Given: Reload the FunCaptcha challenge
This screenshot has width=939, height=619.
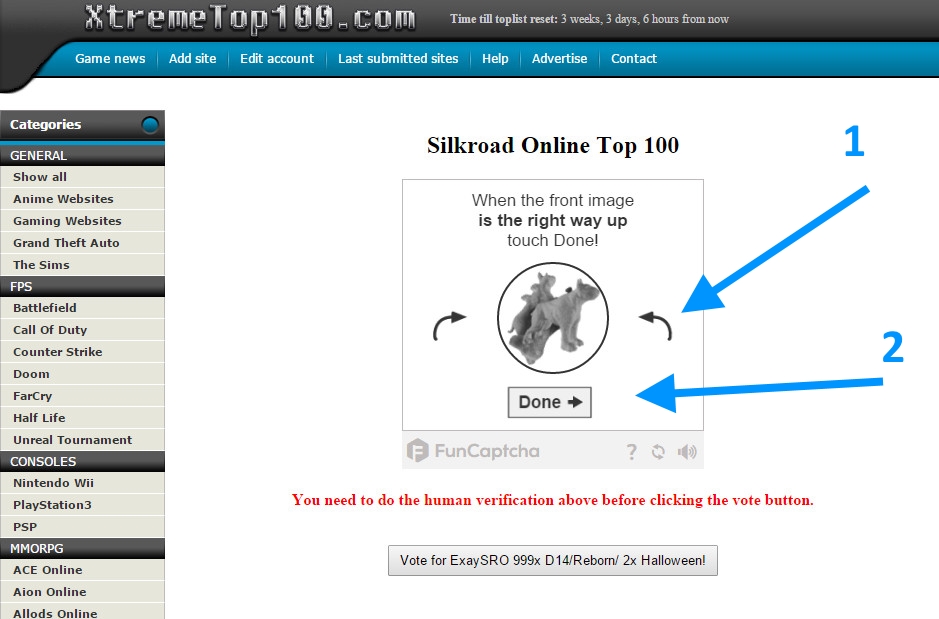Looking at the screenshot, I should [x=658, y=451].
